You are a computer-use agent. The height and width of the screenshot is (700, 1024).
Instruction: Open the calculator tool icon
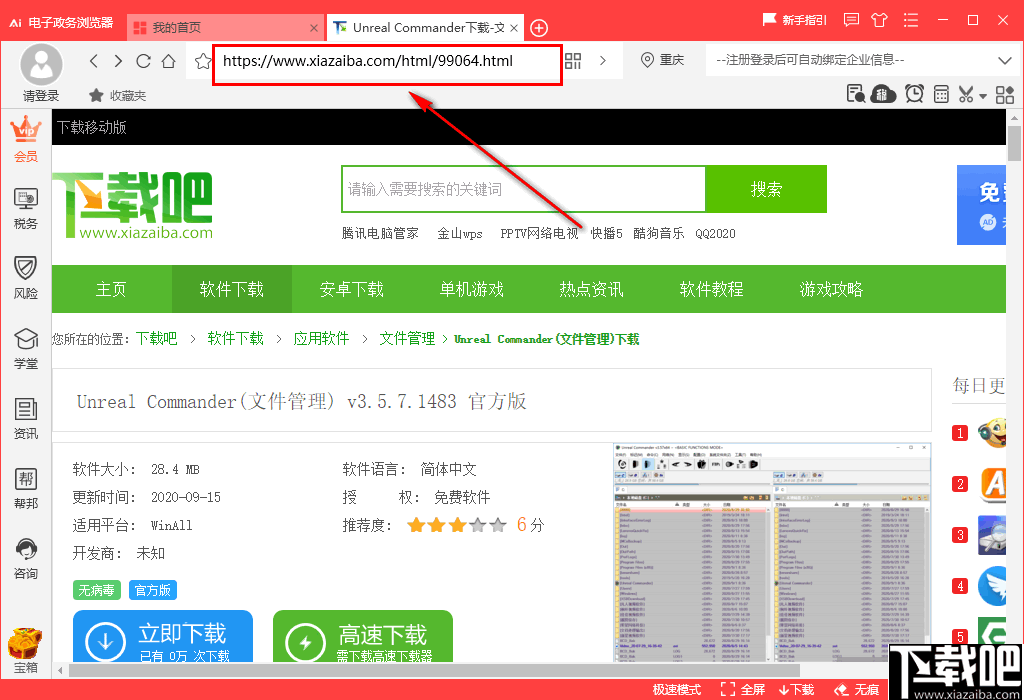pos(940,93)
